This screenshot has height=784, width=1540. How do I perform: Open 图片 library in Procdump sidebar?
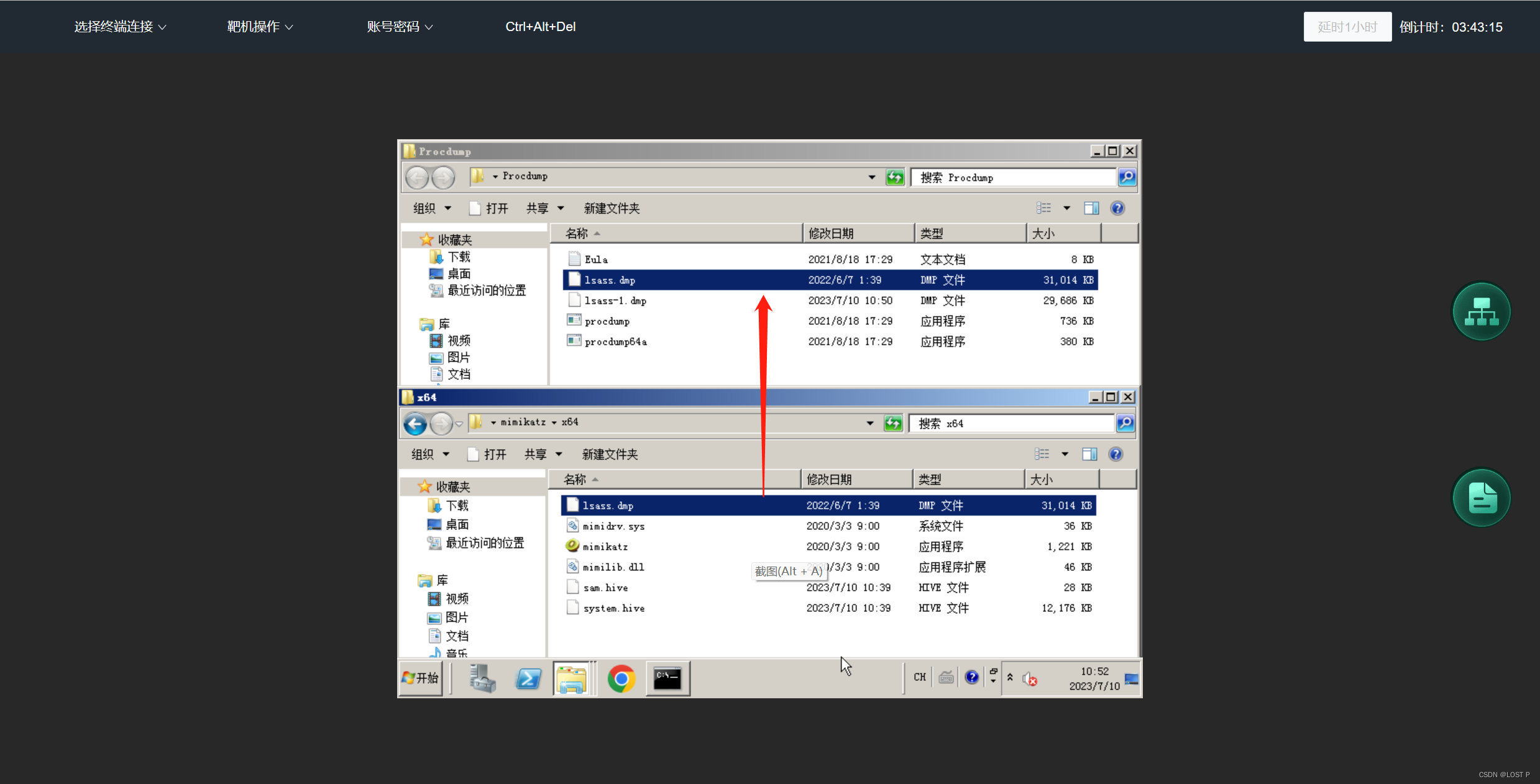(x=450, y=357)
